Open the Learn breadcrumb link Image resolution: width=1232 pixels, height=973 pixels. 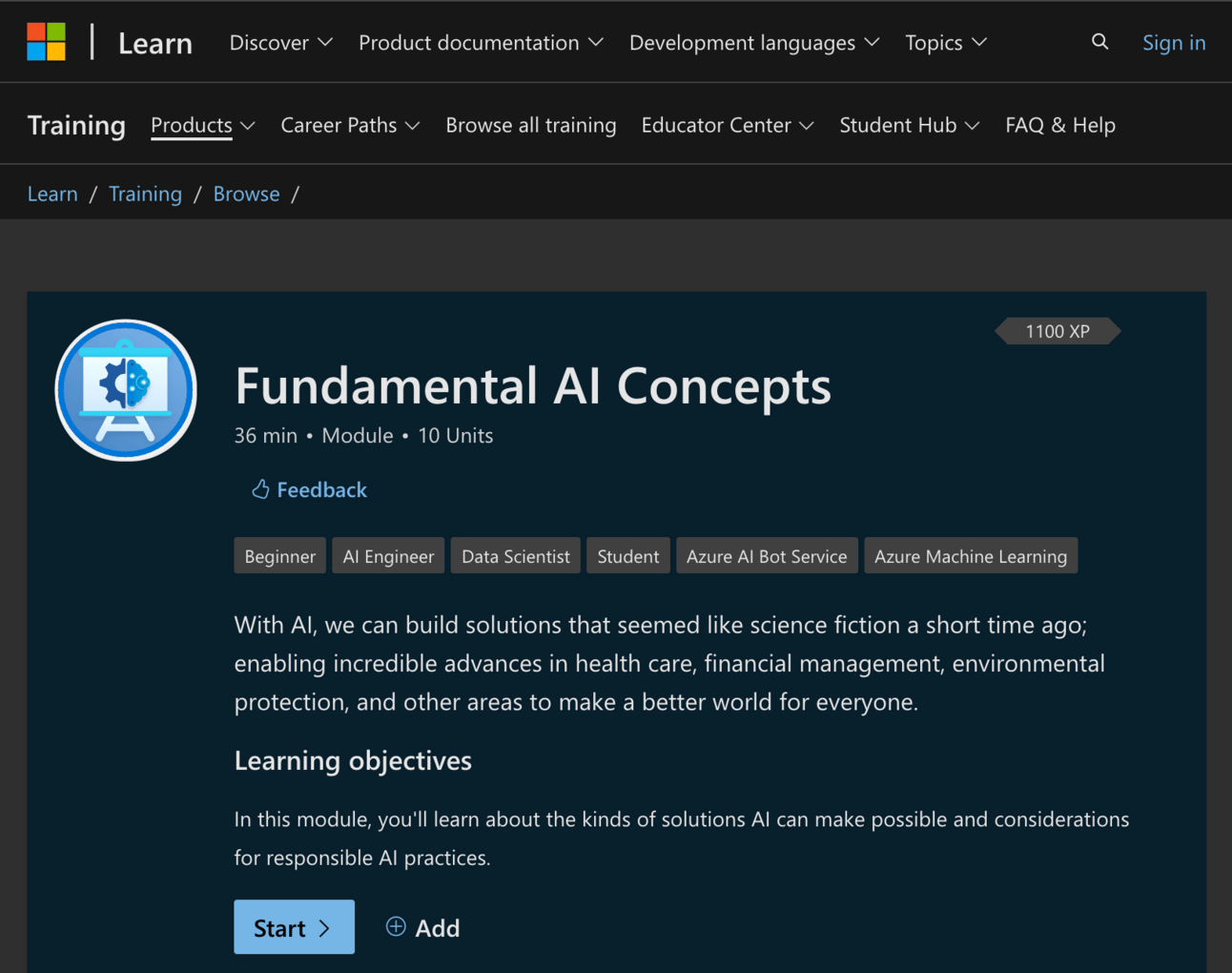(x=52, y=194)
